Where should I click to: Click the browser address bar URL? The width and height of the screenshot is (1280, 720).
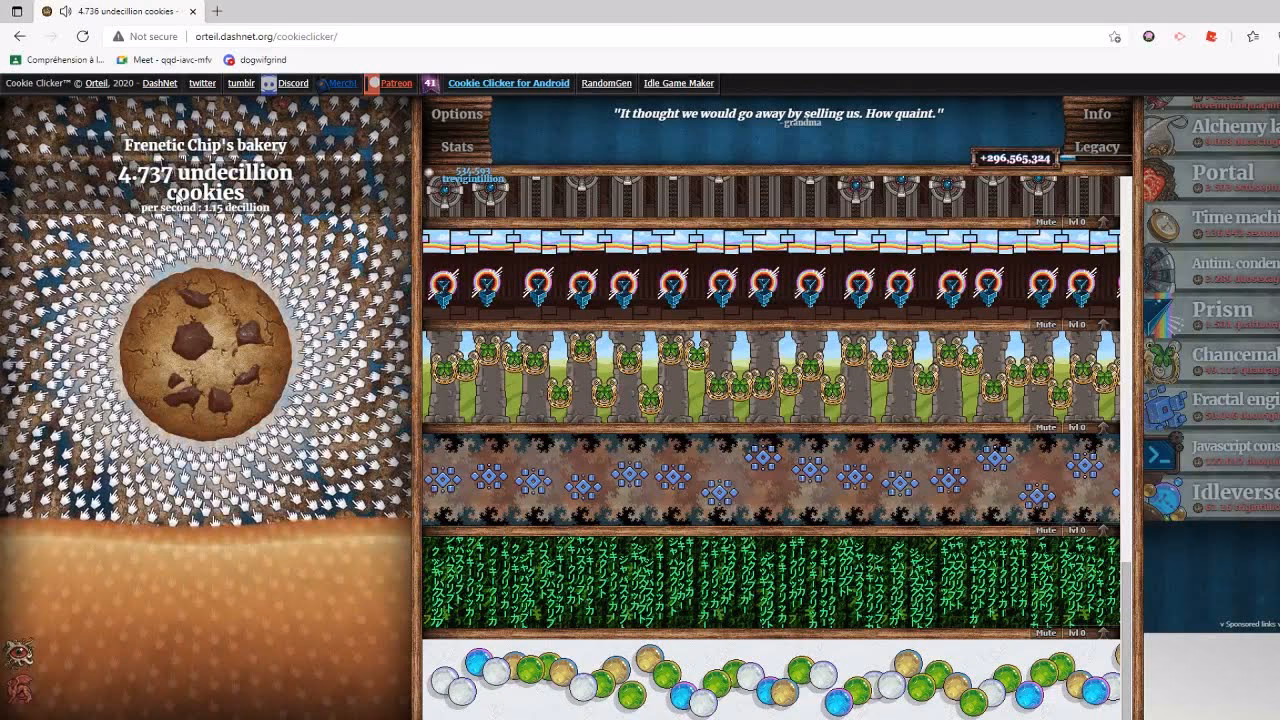coord(266,36)
